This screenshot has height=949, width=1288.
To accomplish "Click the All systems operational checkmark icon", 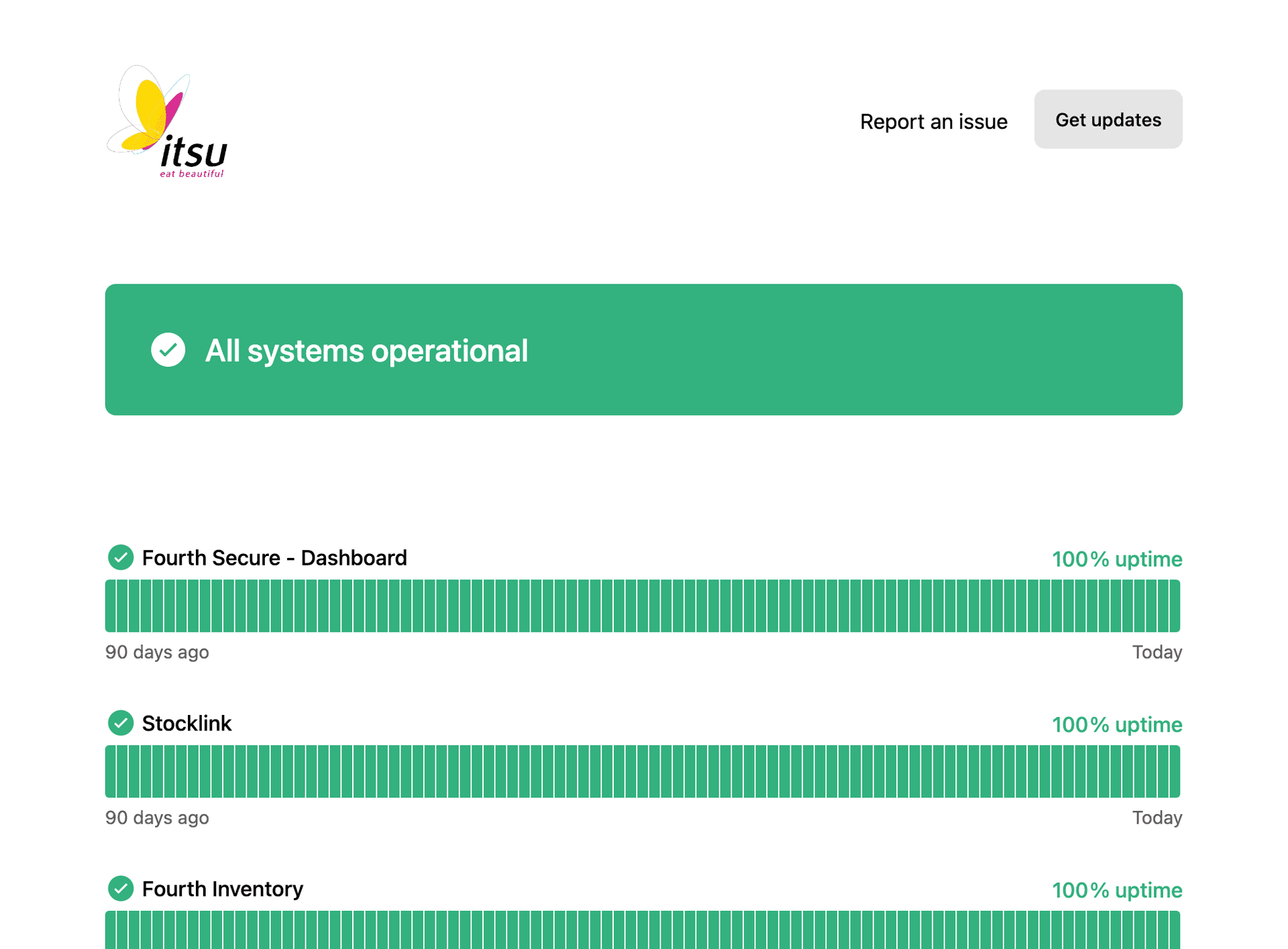I will click(168, 350).
